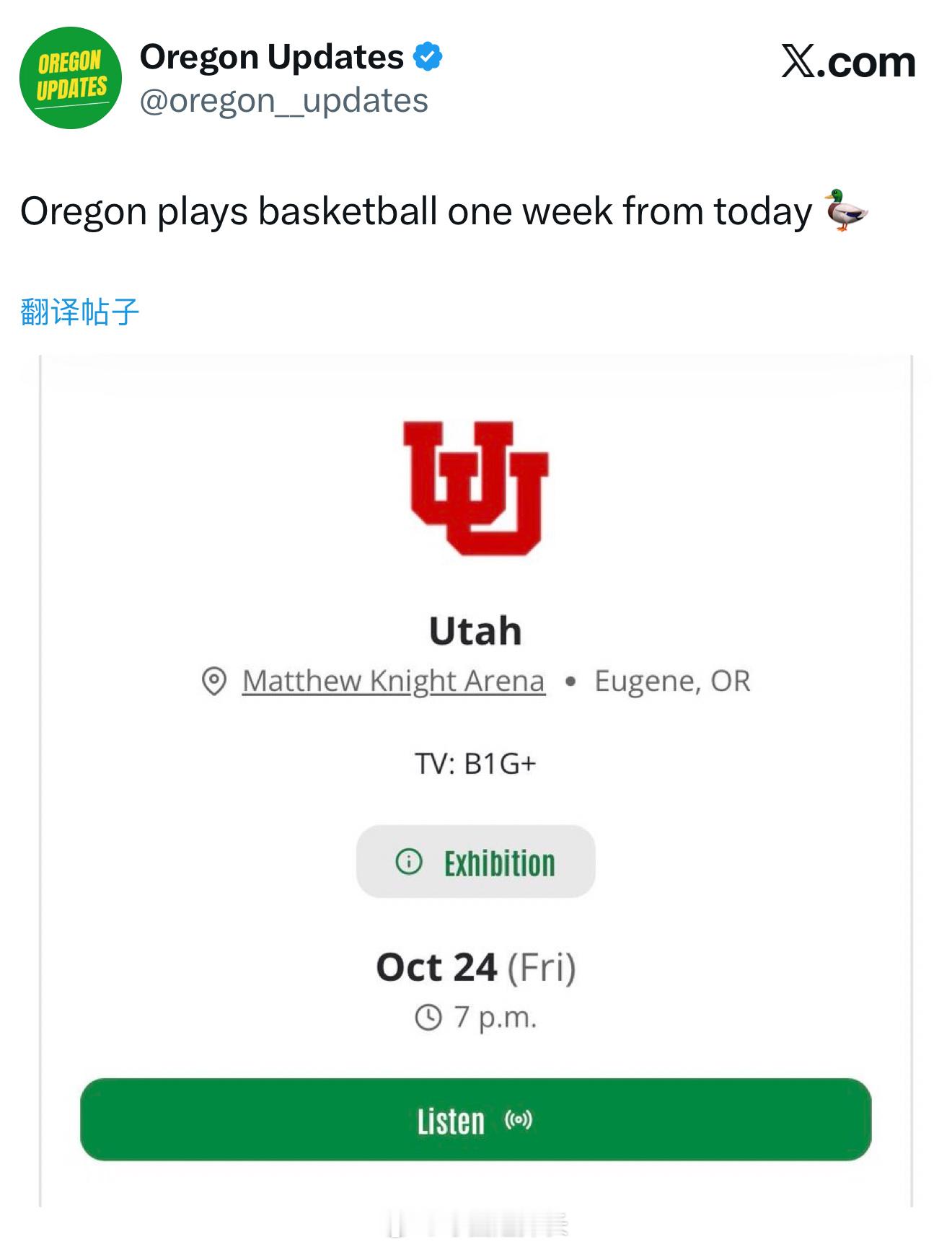Click the Oregon Updates profile avatar
This screenshot has width=952, height=1247.
(x=70, y=78)
